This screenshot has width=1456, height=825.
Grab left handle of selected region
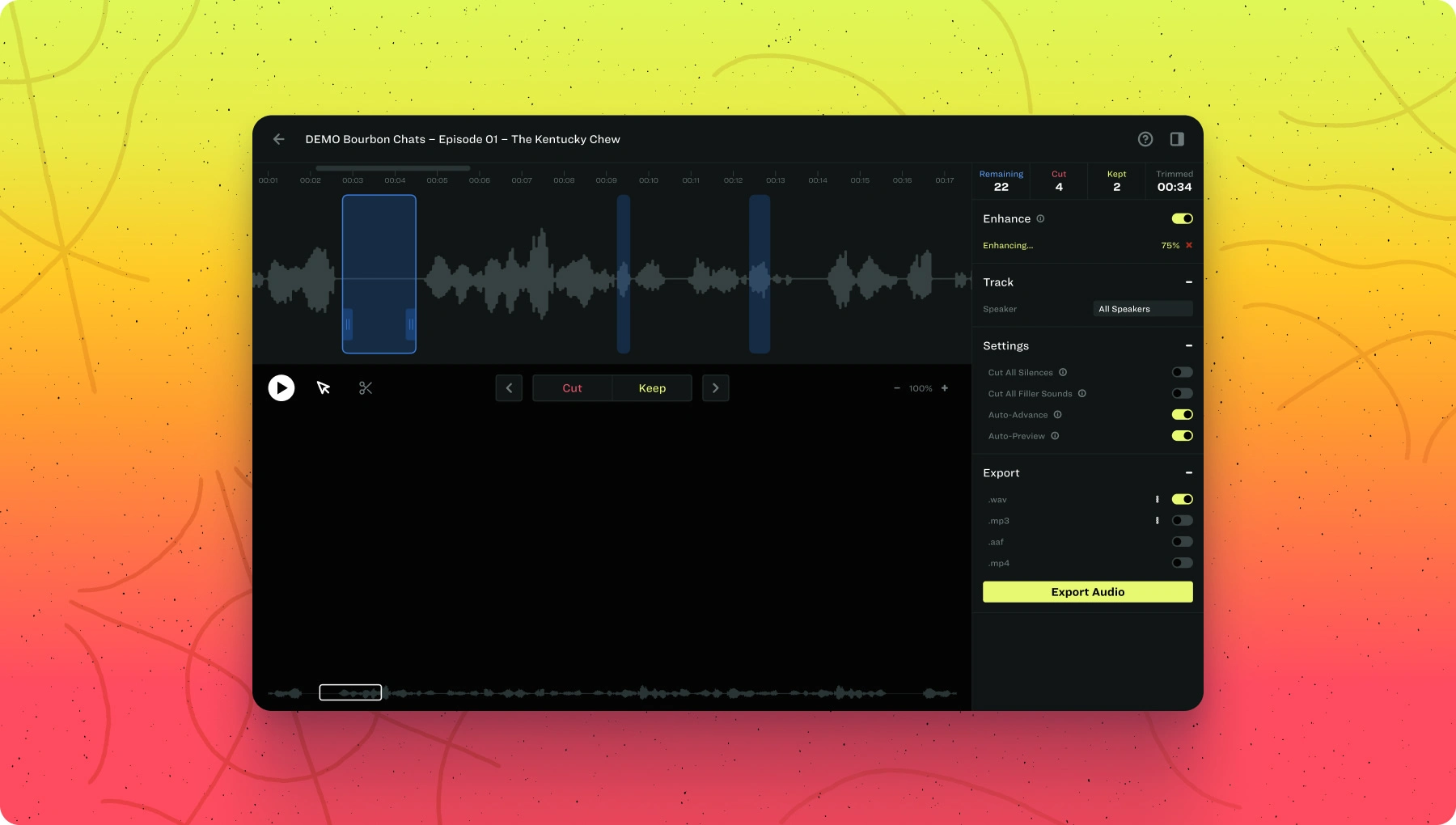pos(348,324)
